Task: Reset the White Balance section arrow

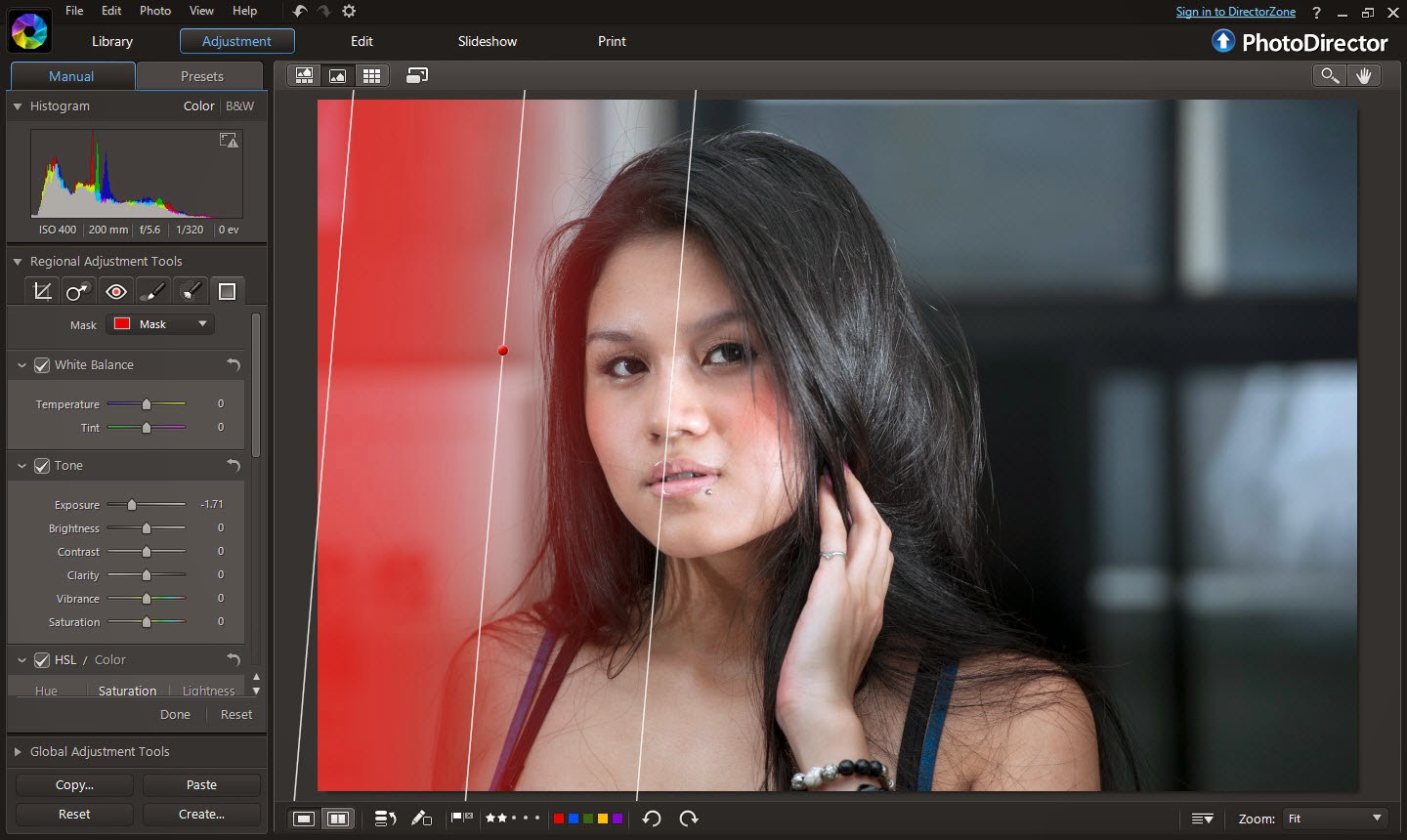Action: (234, 364)
